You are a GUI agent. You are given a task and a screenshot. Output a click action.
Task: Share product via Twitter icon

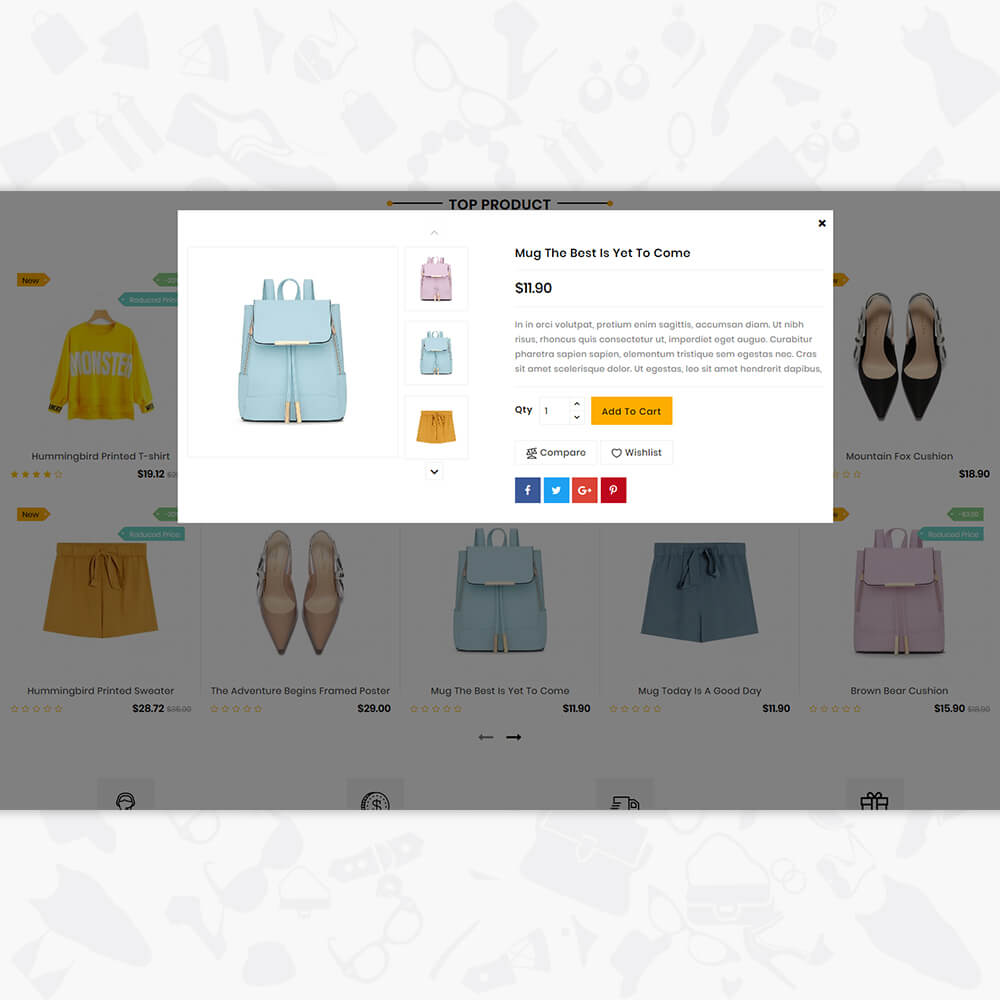(556, 490)
